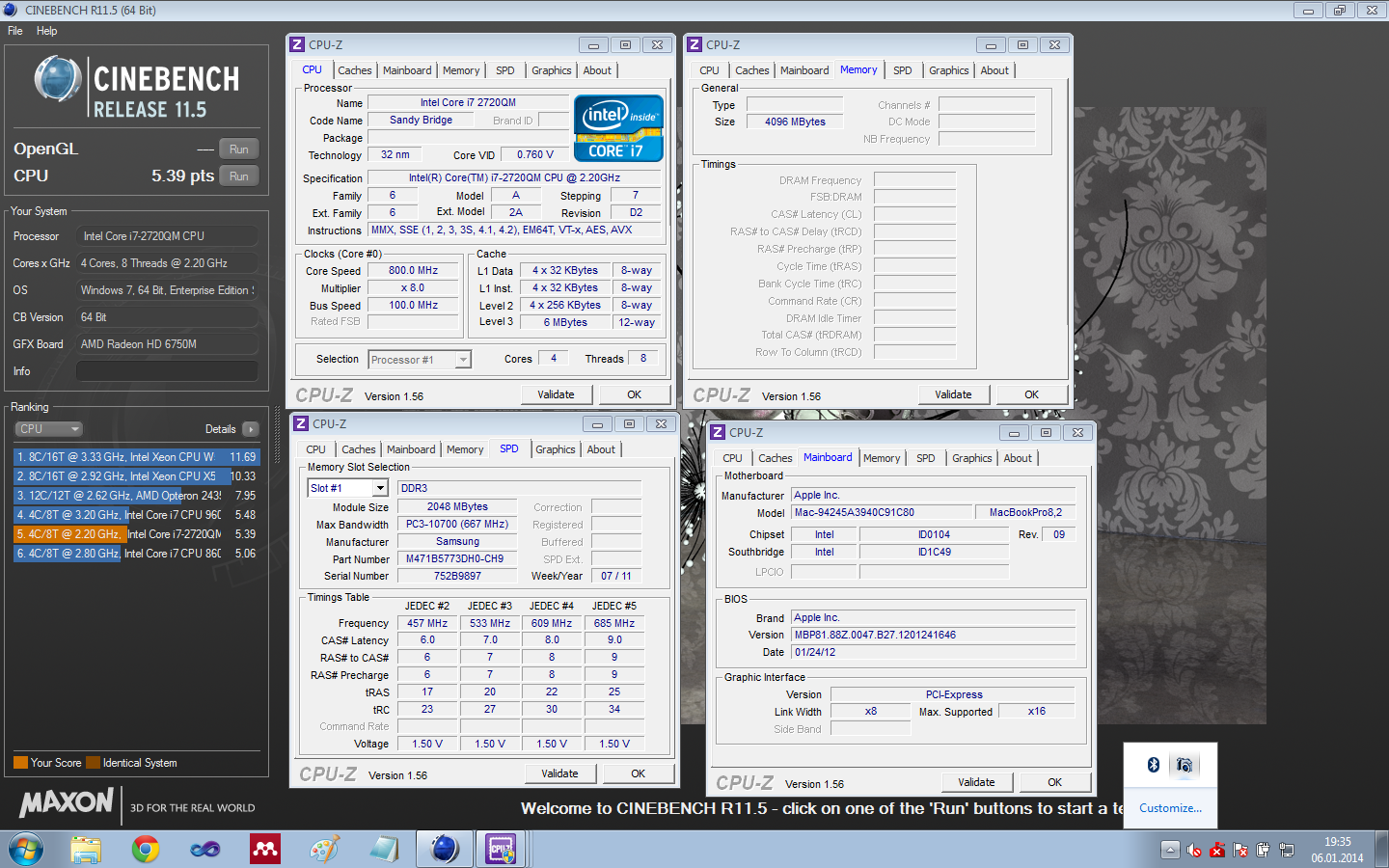Click Validate in CPU-Z CPU window

coord(556,394)
